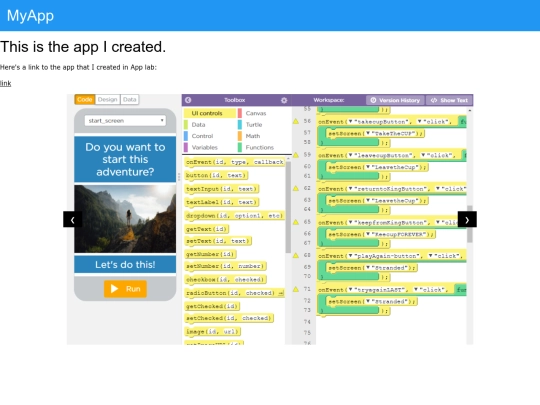
Task: Pick the textInput(id, text) block
Action: (221, 189)
